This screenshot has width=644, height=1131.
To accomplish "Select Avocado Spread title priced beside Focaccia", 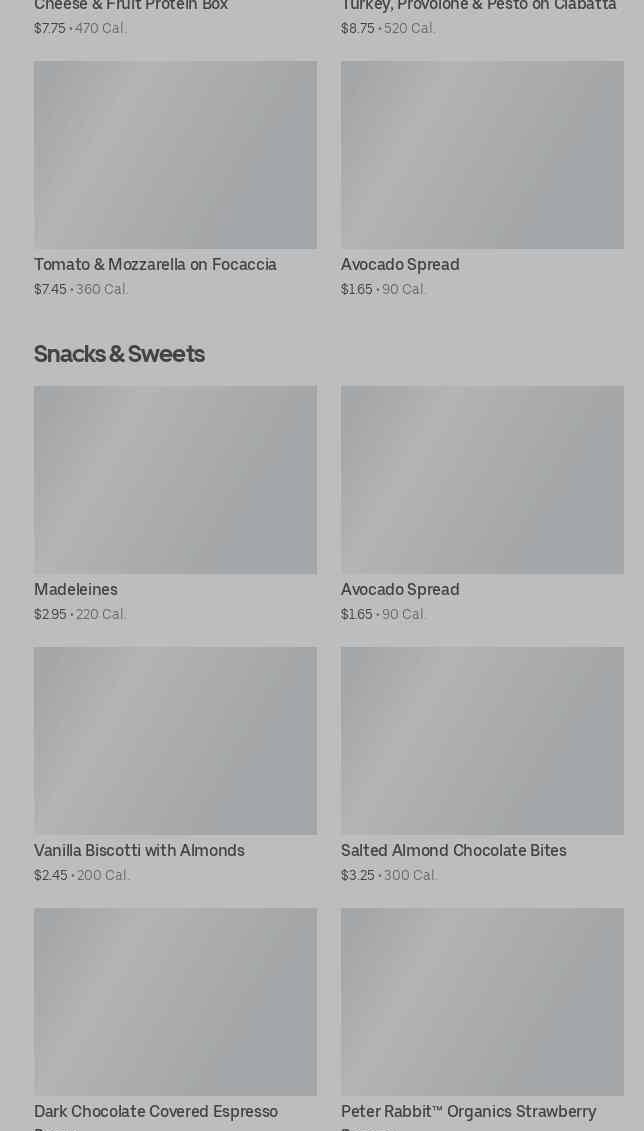I will click(x=400, y=265).
